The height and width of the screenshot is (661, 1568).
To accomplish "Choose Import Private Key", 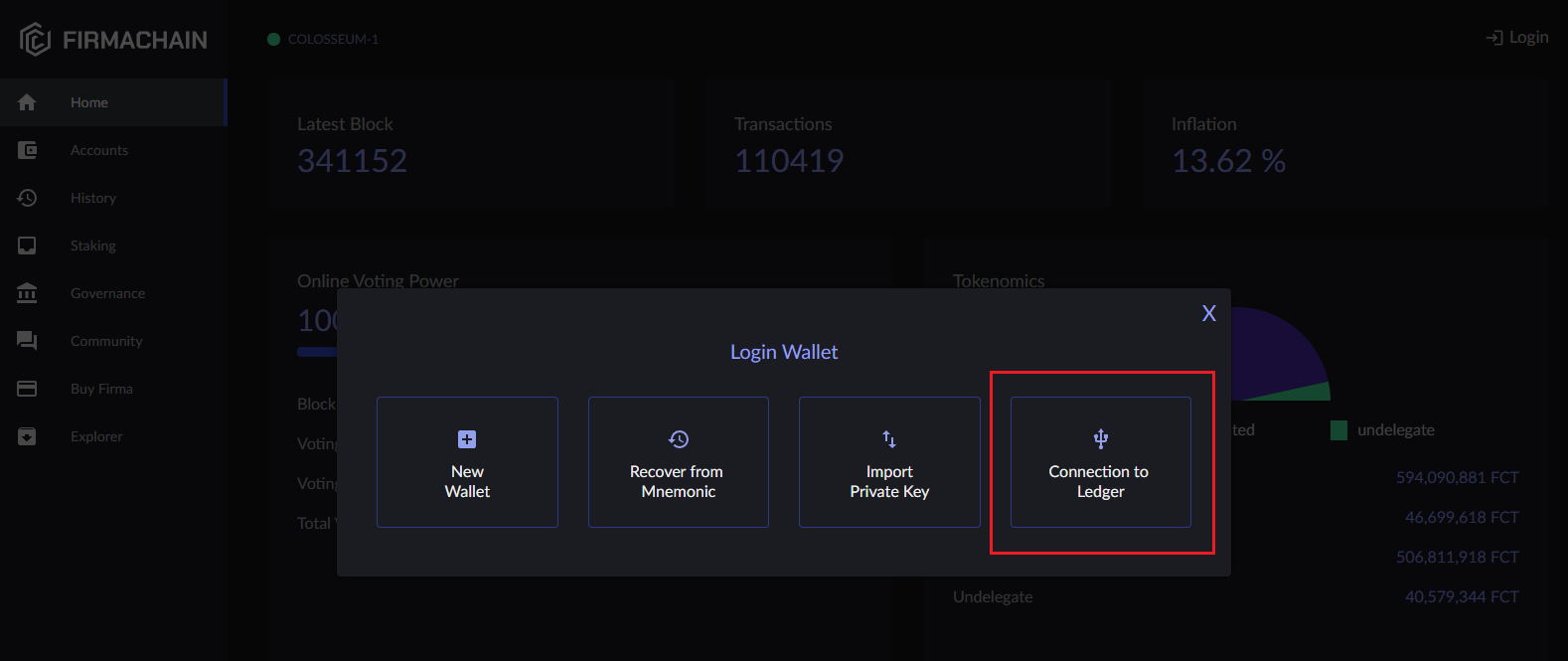I will [x=889, y=462].
